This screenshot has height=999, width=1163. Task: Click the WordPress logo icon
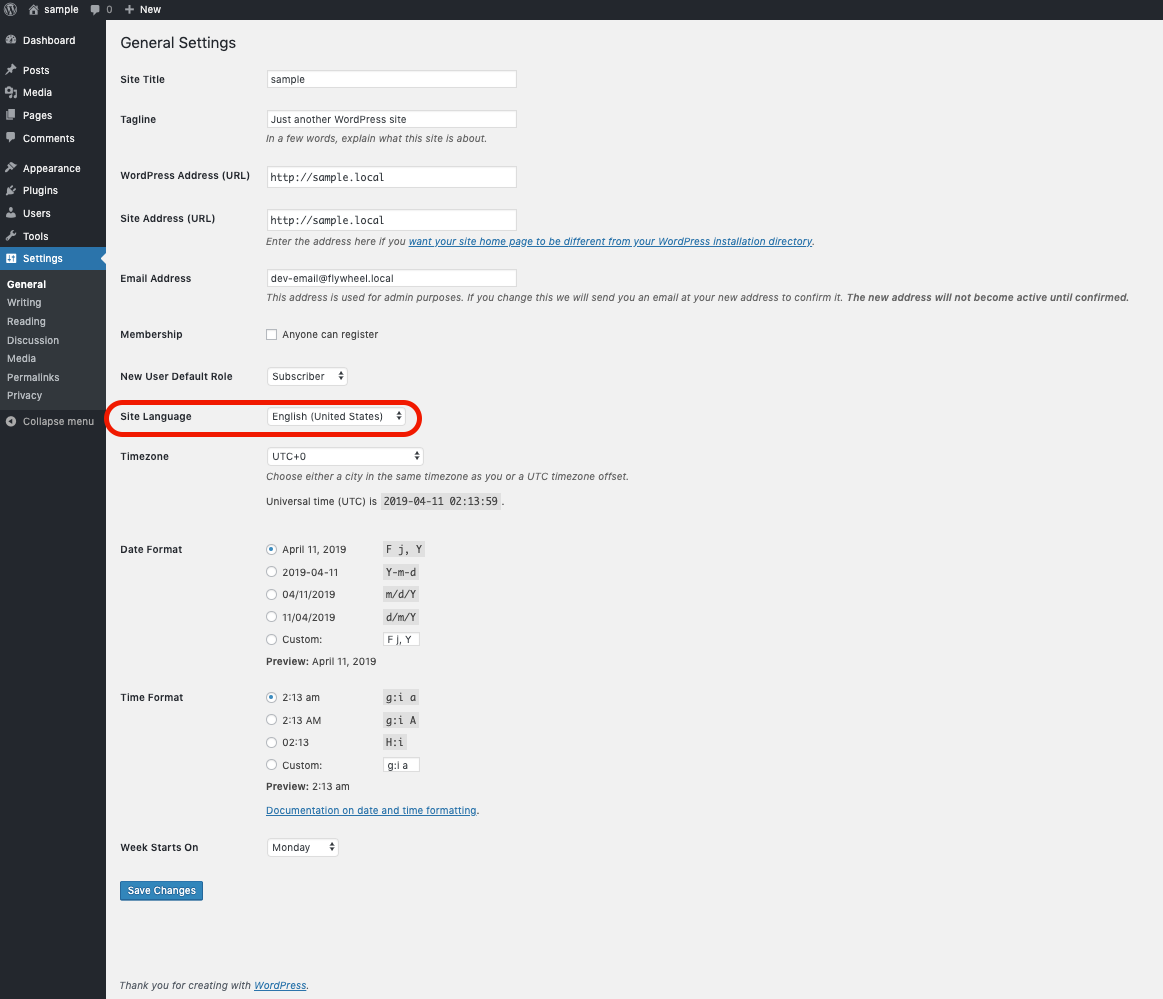[10, 10]
